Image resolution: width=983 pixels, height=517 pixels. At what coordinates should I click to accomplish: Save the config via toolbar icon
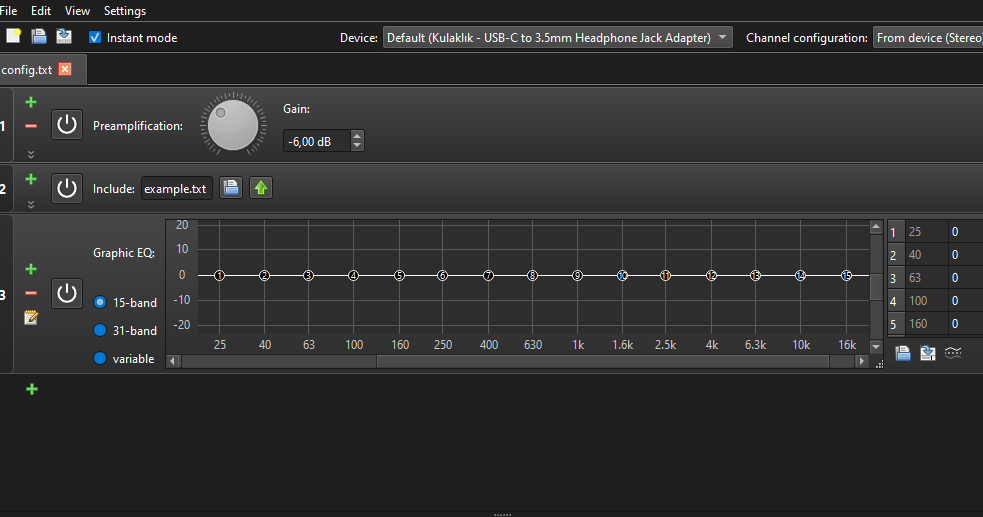click(64, 36)
